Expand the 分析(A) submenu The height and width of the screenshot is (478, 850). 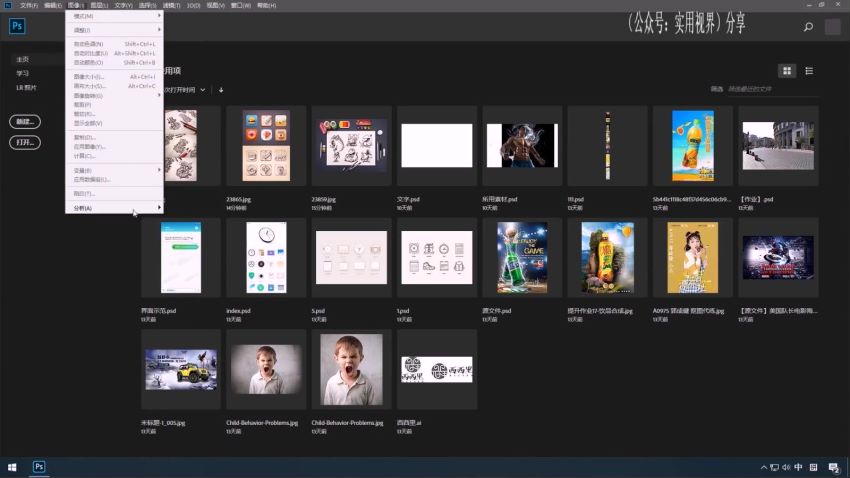(x=114, y=208)
